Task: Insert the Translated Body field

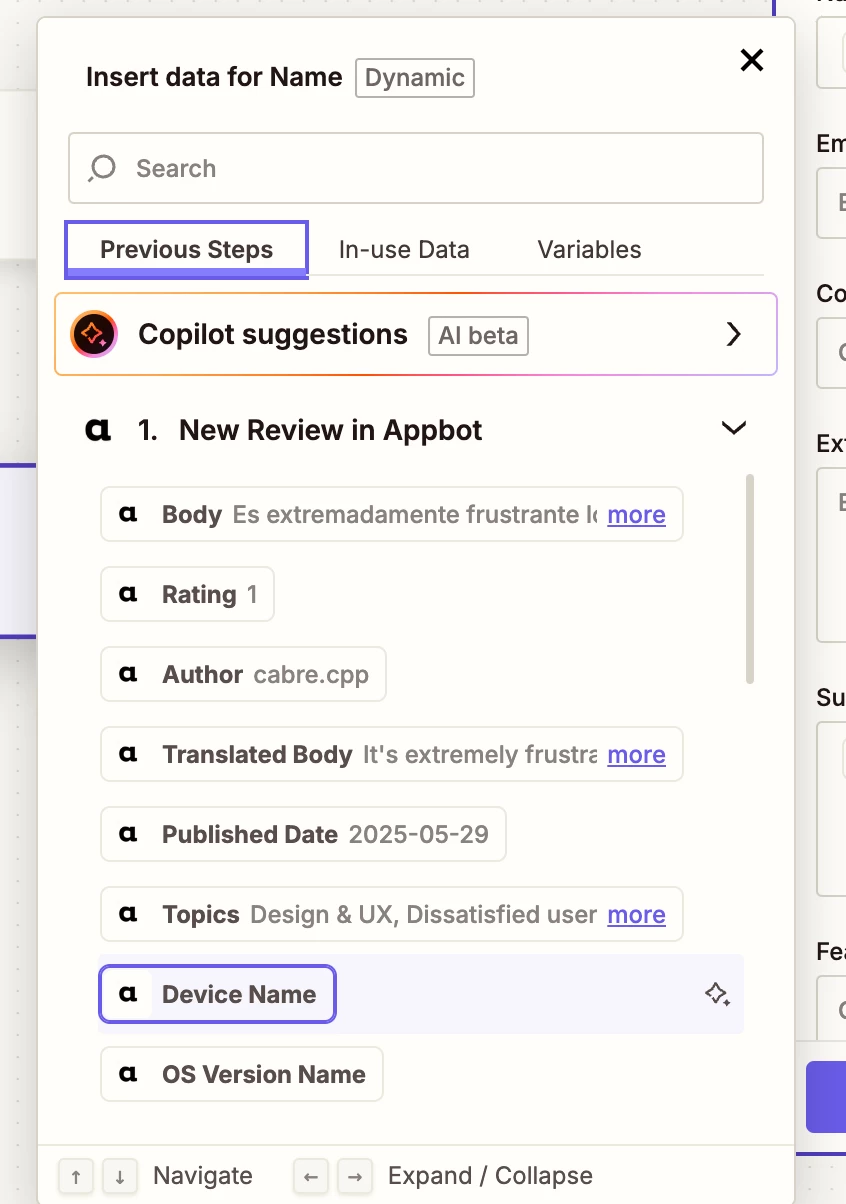Action: (392, 754)
